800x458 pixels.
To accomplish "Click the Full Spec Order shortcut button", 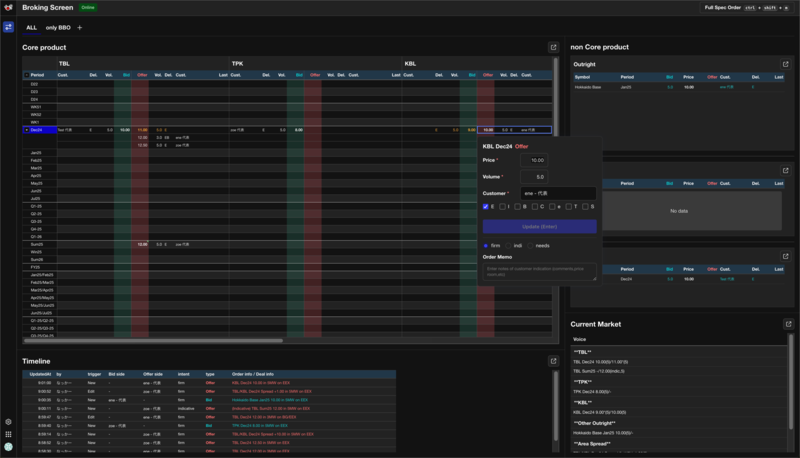I will (748, 8).
